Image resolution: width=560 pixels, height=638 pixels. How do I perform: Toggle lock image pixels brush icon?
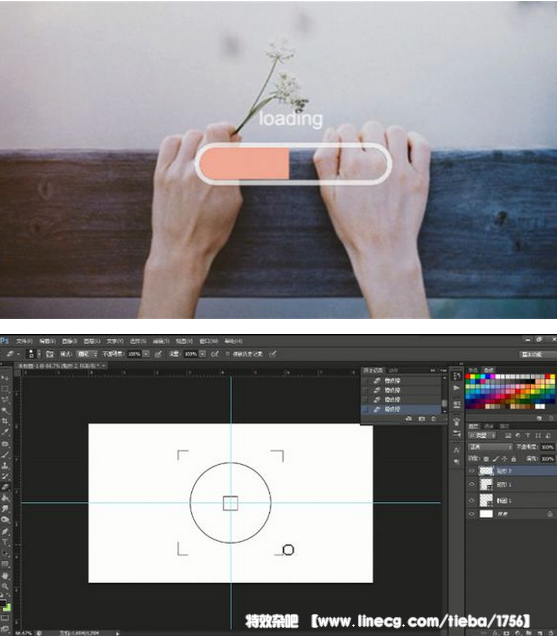click(496, 459)
